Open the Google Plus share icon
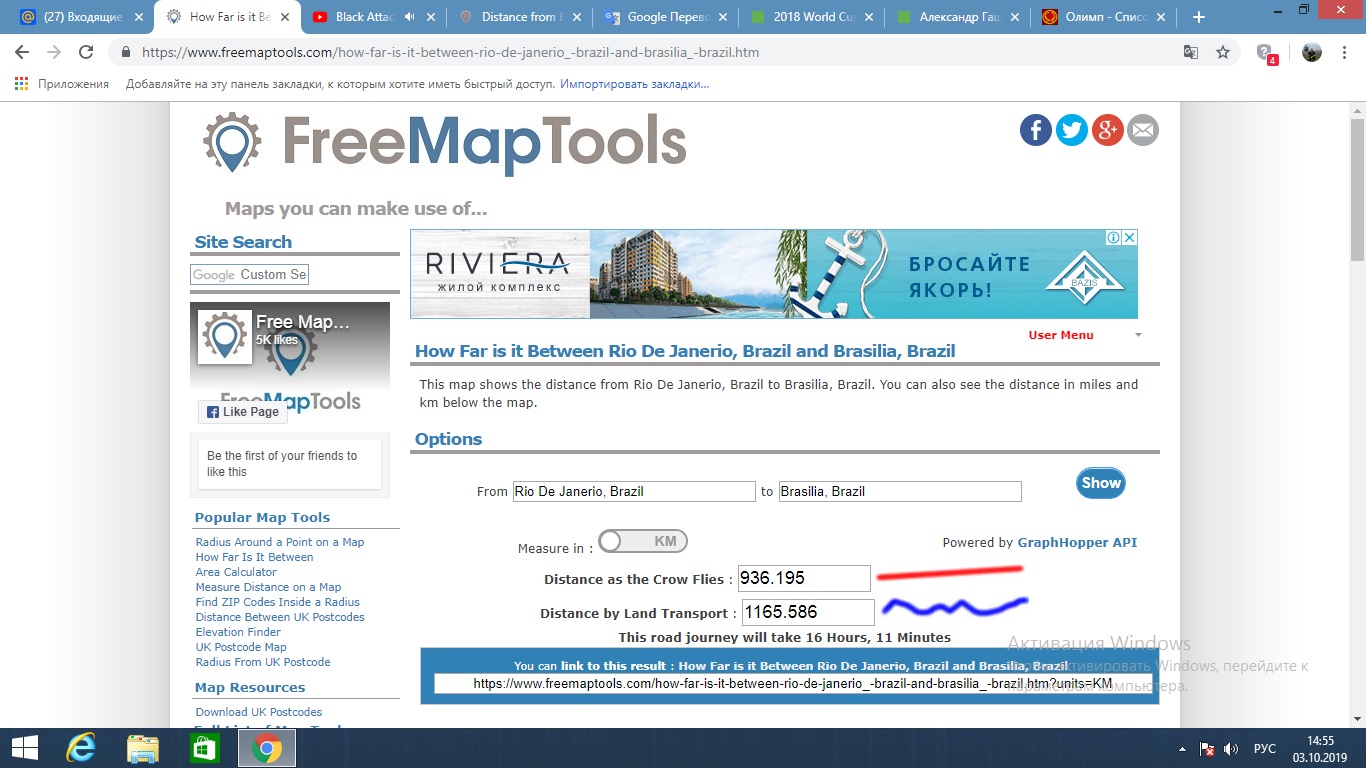 tap(1108, 130)
